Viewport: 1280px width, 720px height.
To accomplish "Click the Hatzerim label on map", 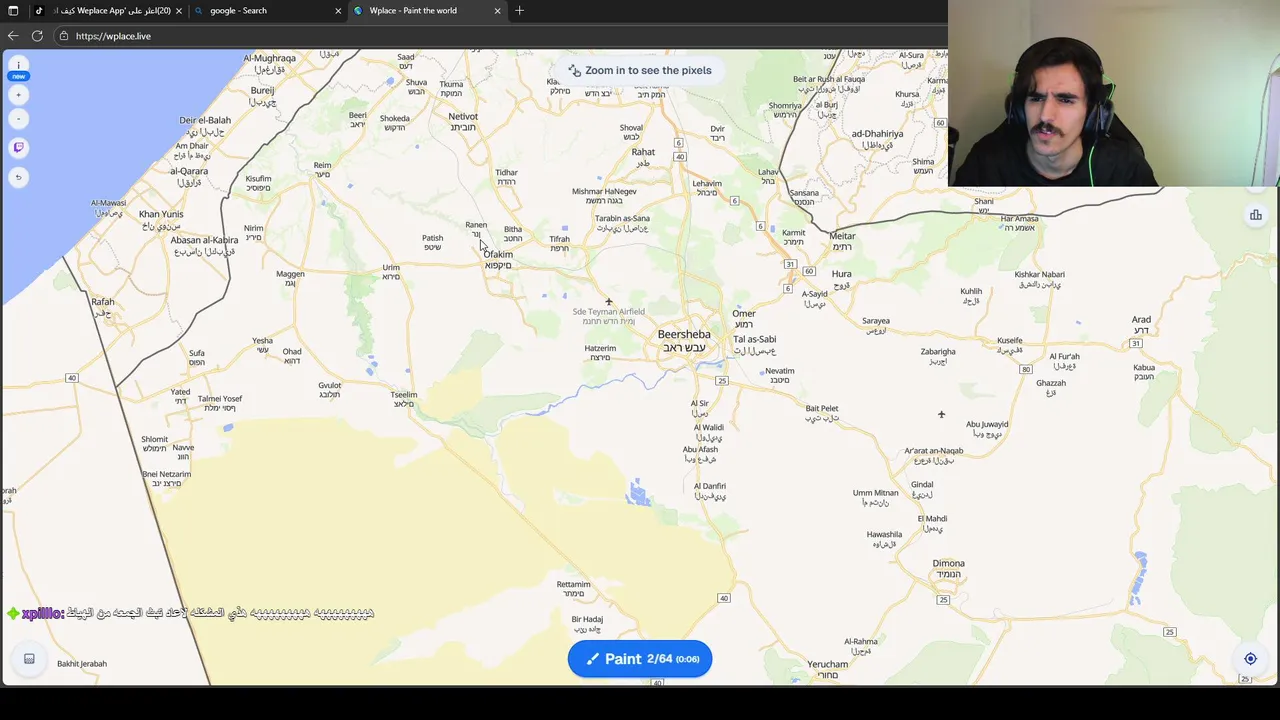I will 600,352.
